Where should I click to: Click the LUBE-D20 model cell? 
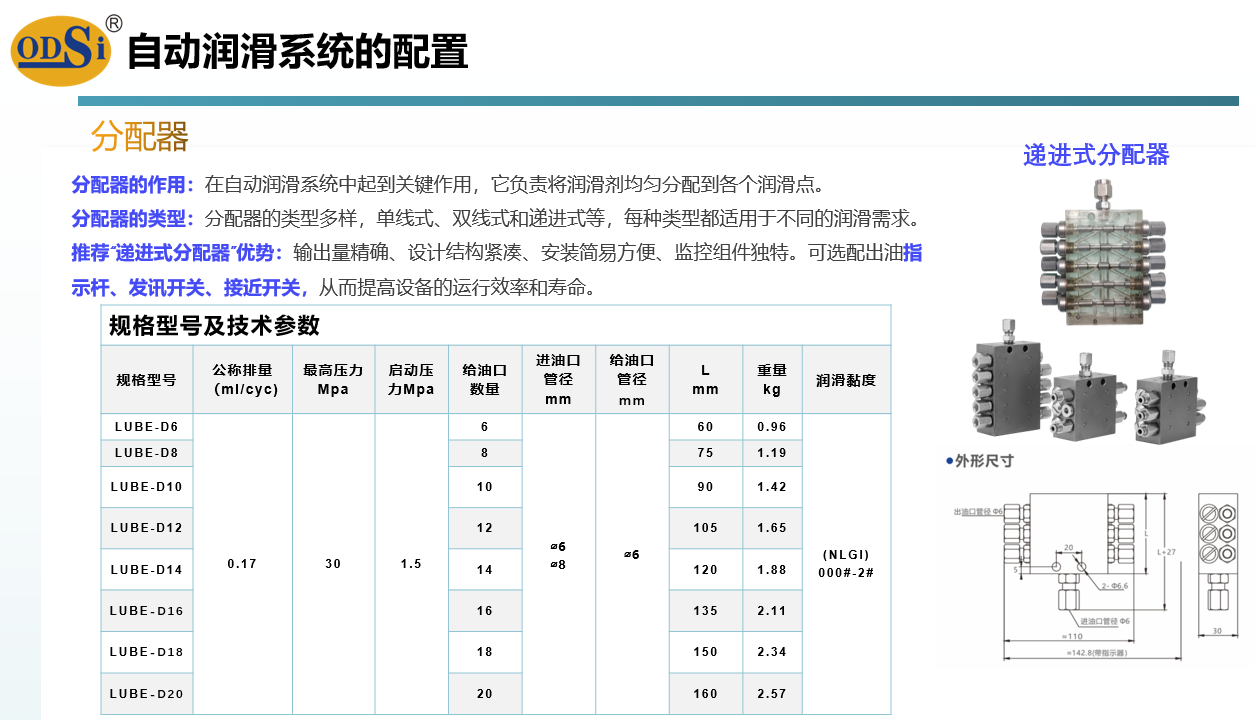click(146, 693)
